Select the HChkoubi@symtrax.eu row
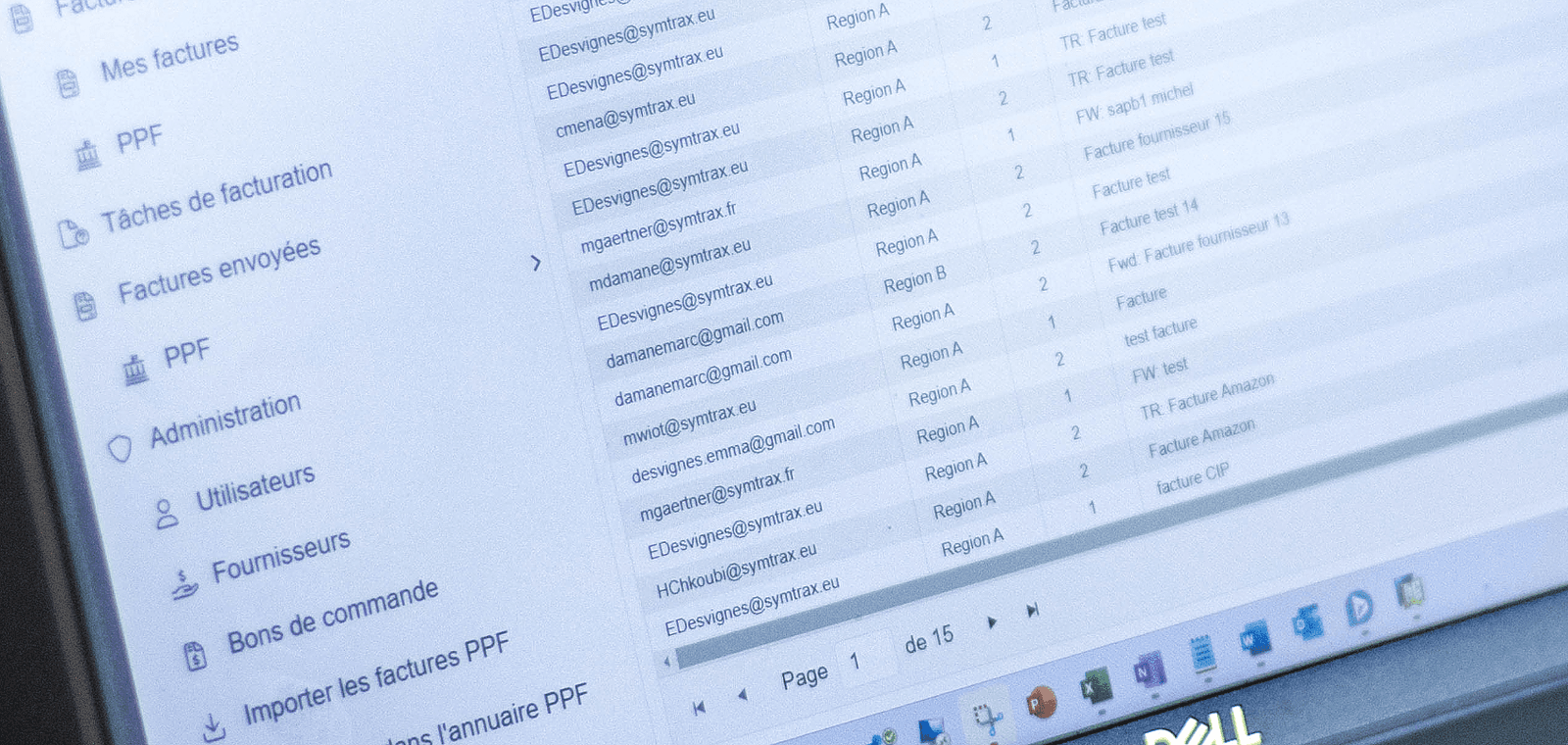Screen dimensions: 1568x745 pos(736,571)
